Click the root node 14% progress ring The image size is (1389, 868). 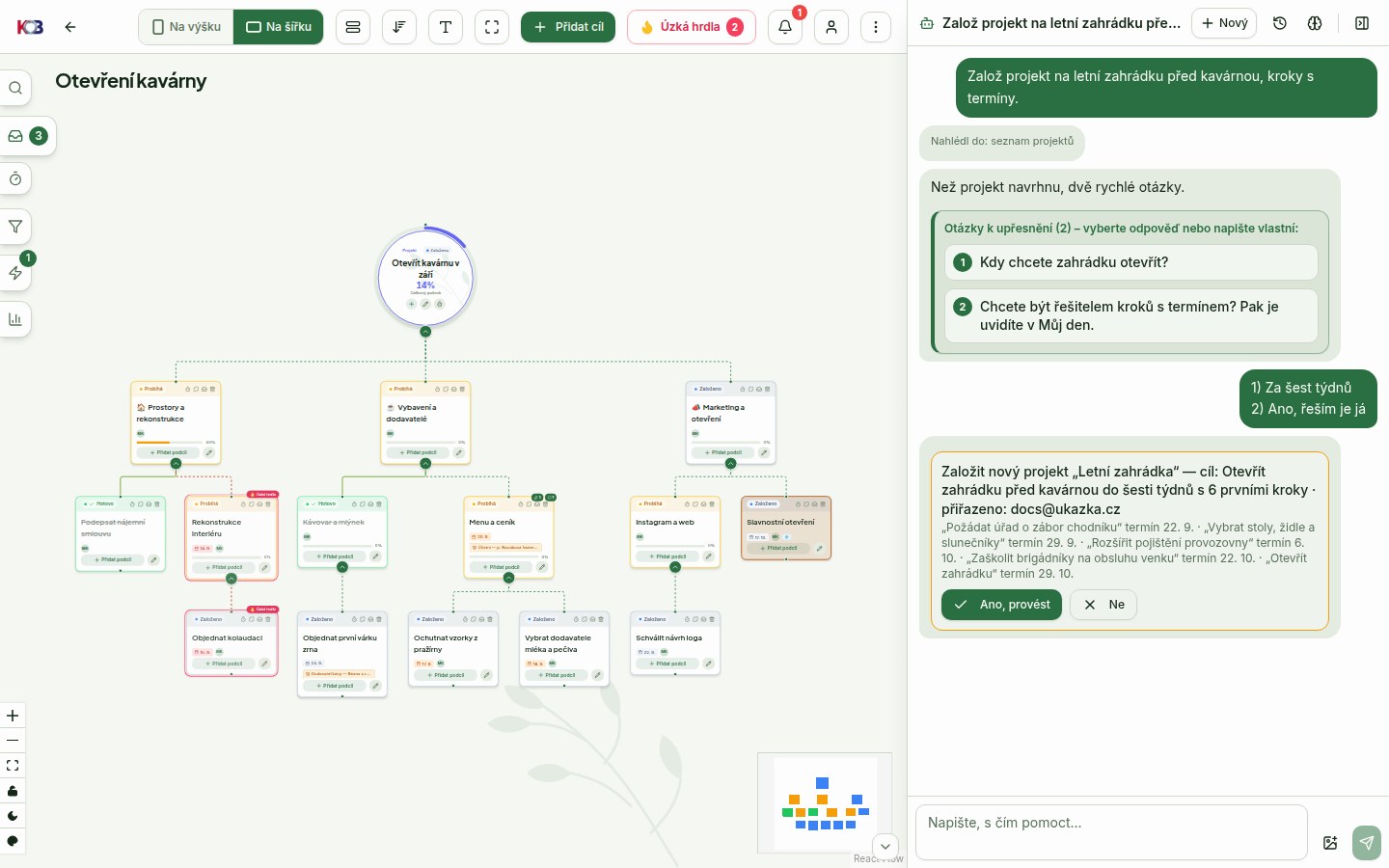coord(425,278)
